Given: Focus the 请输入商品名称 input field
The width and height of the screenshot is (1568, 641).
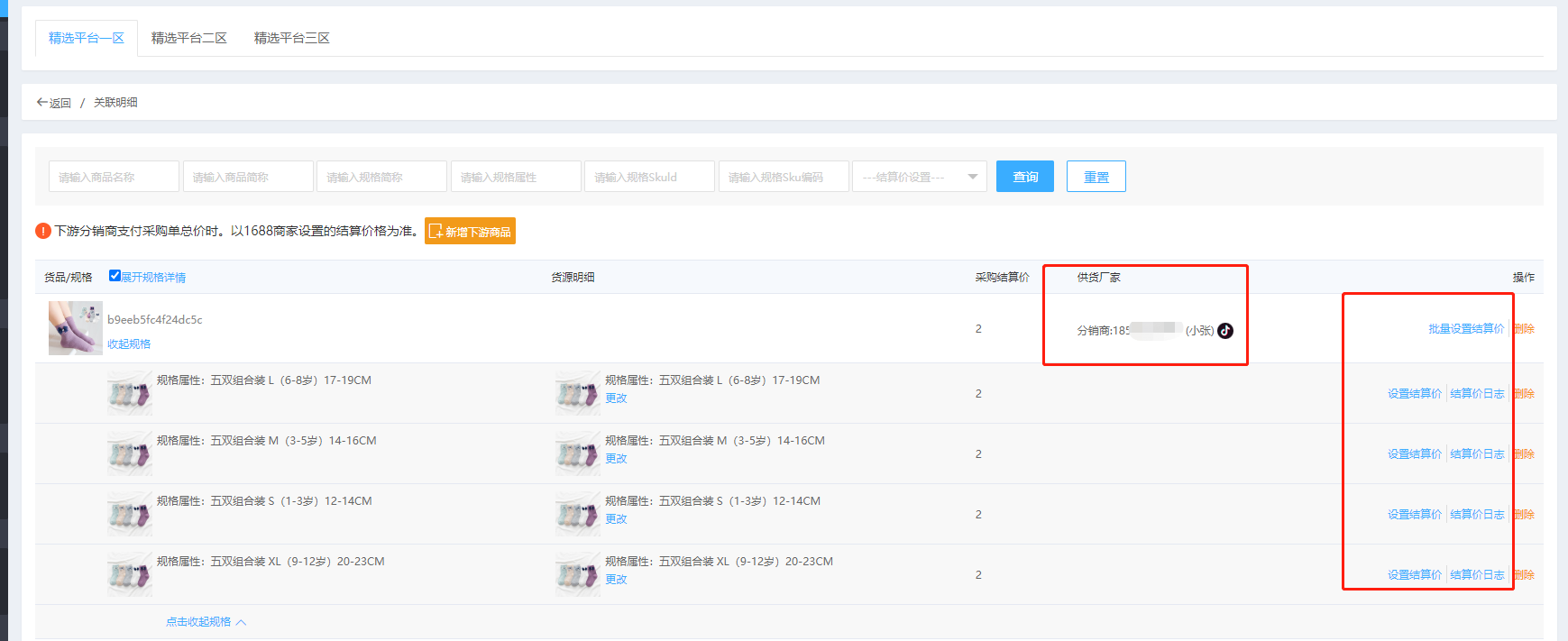Looking at the screenshot, I should coord(114,177).
